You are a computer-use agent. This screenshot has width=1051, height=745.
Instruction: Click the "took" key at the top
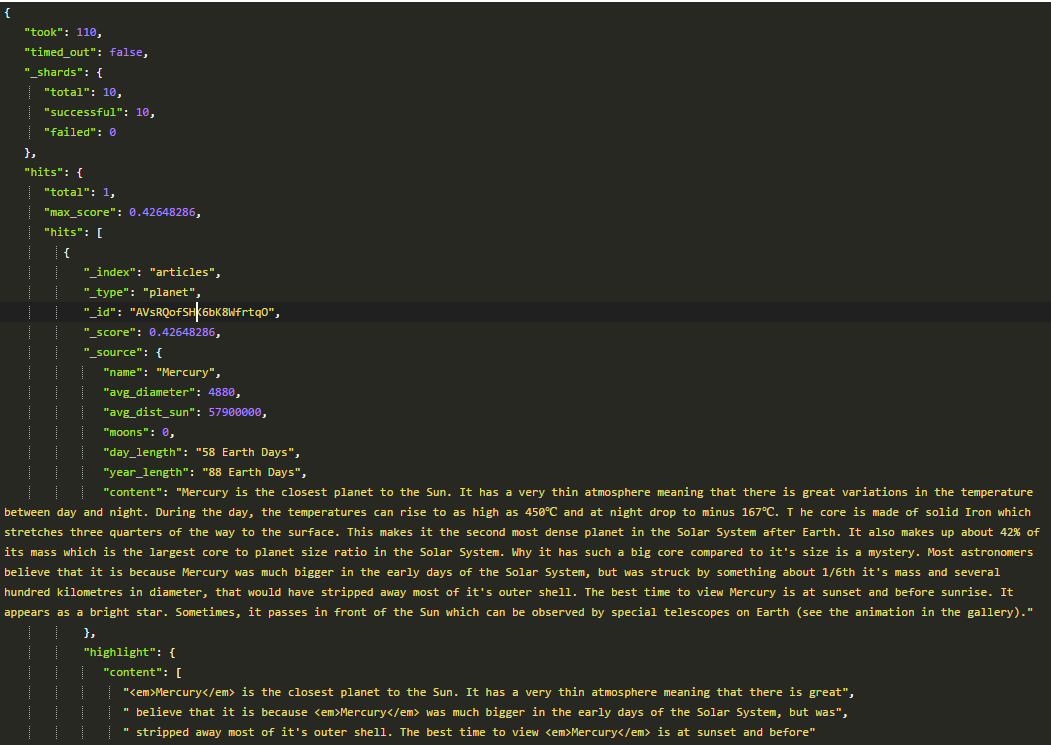point(46,32)
